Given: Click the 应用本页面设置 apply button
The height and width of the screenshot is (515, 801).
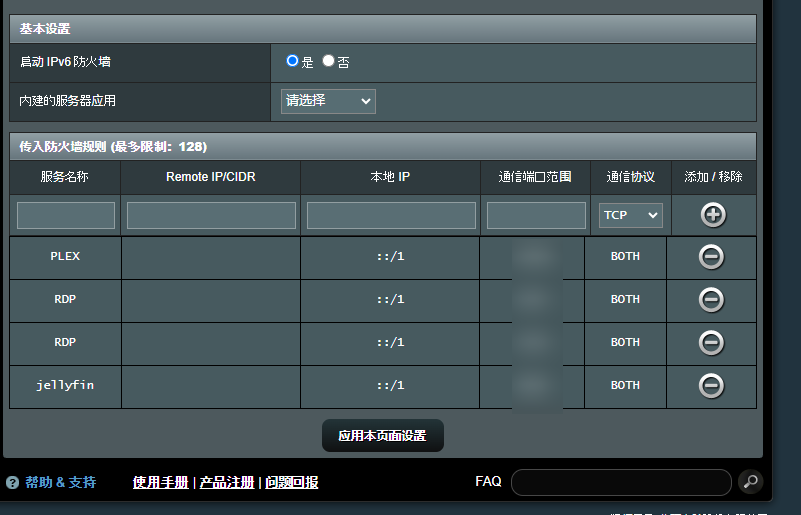Looking at the screenshot, I should tap(382, 436).
